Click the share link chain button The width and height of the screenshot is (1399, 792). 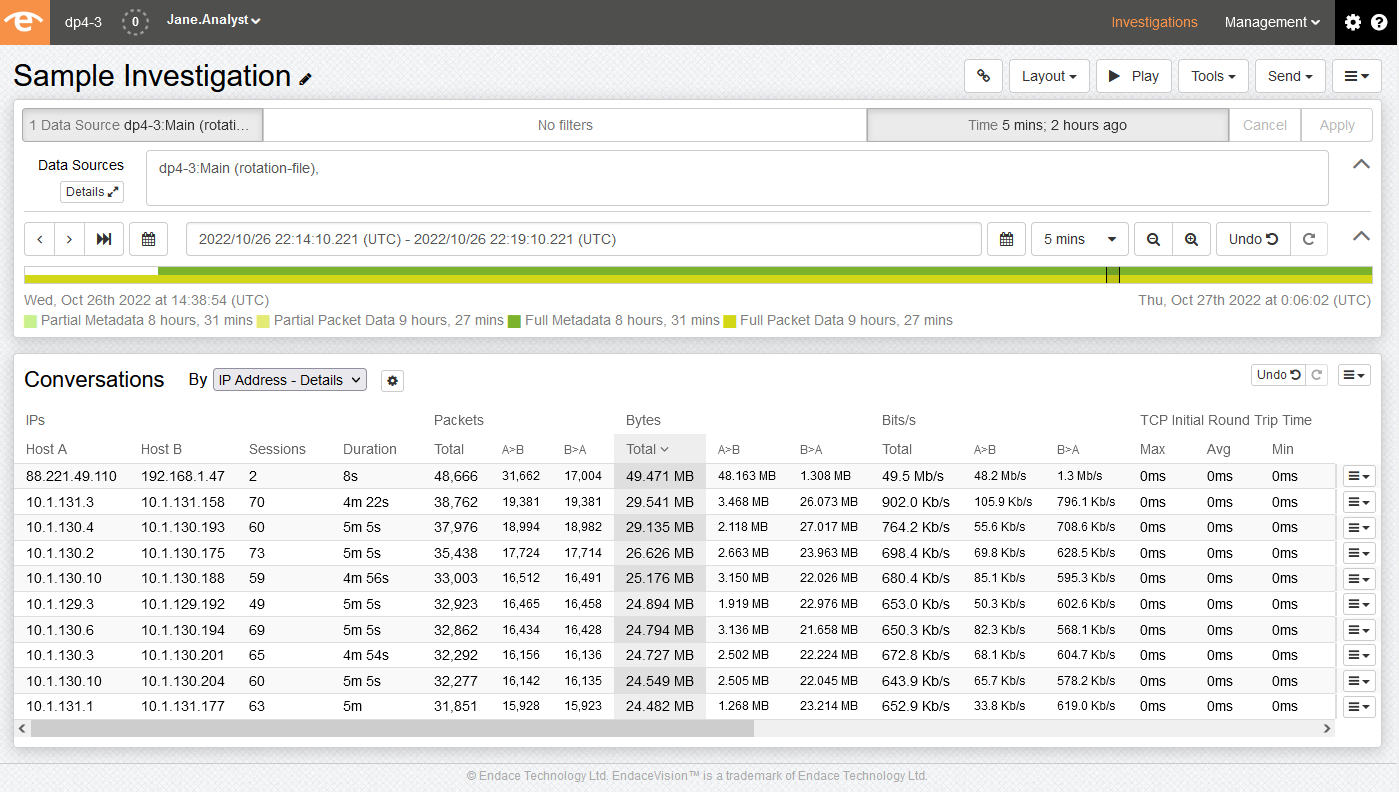click(983, 76)
